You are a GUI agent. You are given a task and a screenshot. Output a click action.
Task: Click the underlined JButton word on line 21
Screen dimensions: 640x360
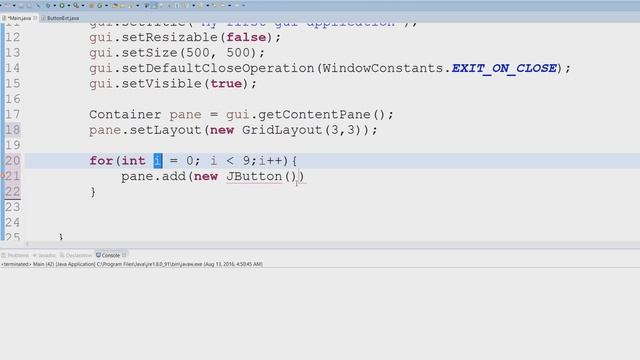[254, 176]
